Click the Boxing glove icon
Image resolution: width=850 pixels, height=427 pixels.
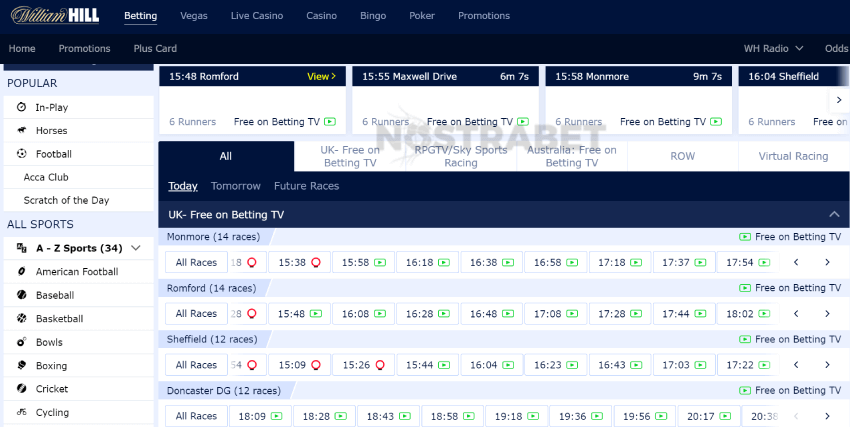[22, 365]
